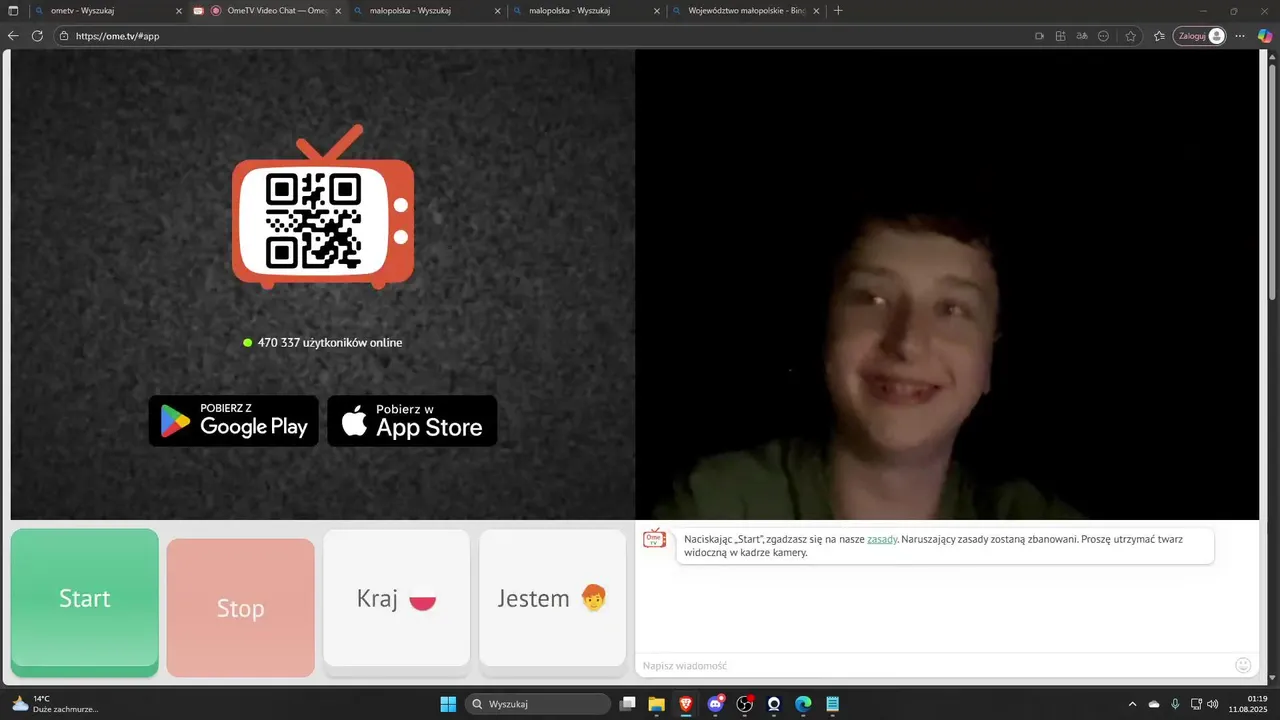1280x720 pixels.
Task: Open the webcam app on taskbar
Action: (774, 704)
